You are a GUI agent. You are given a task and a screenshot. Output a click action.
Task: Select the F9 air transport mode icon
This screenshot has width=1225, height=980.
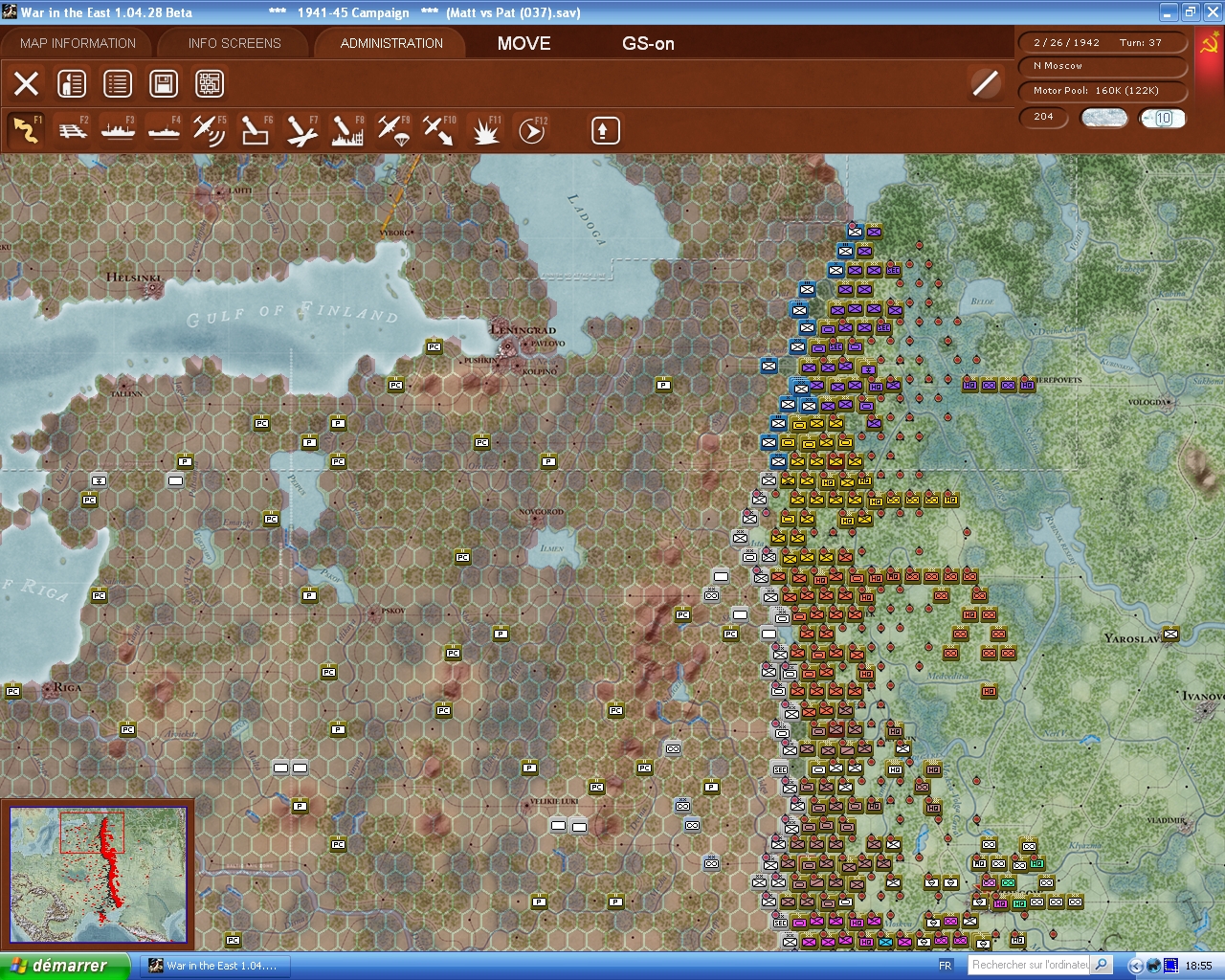click(x=393, y=130)
